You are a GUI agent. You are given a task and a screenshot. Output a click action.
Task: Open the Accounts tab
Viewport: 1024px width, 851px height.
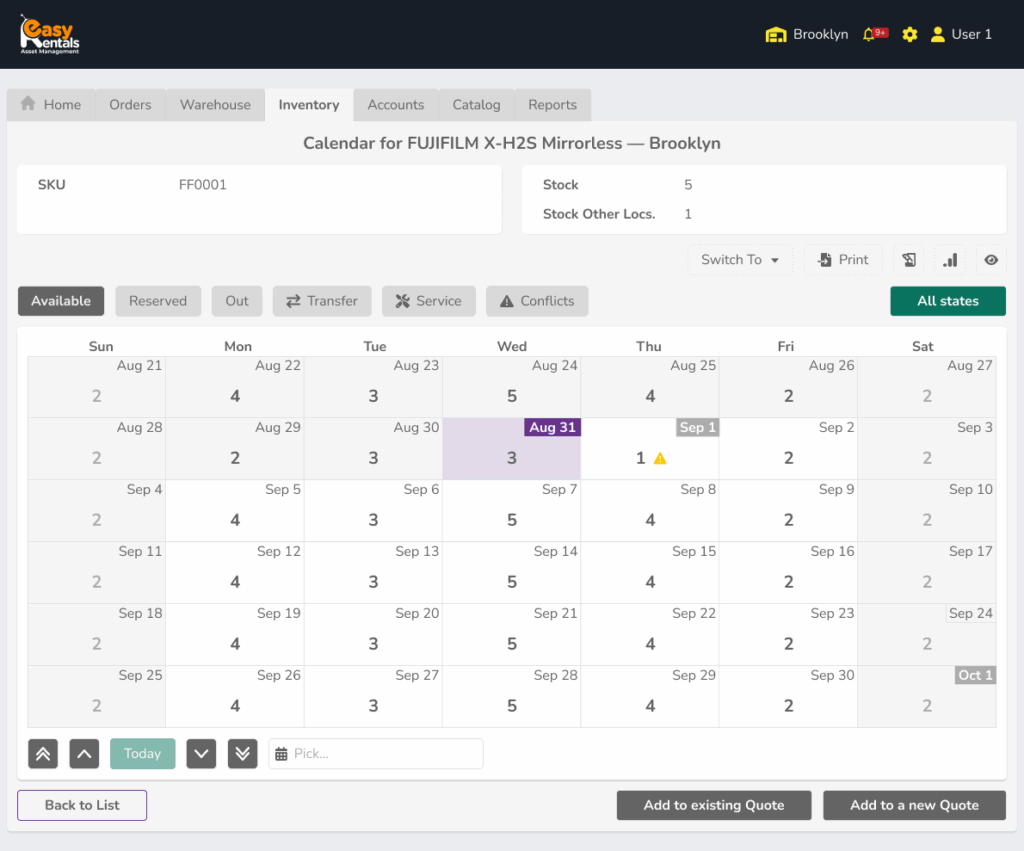(396, 104)
